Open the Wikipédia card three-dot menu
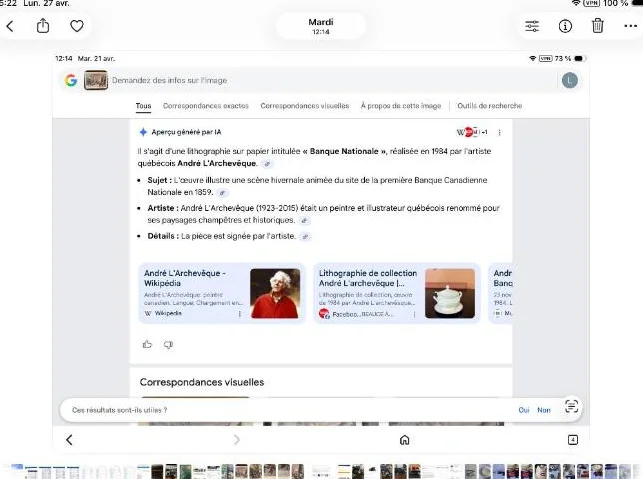This screenshot has height=479, width=643. [240, 314]
